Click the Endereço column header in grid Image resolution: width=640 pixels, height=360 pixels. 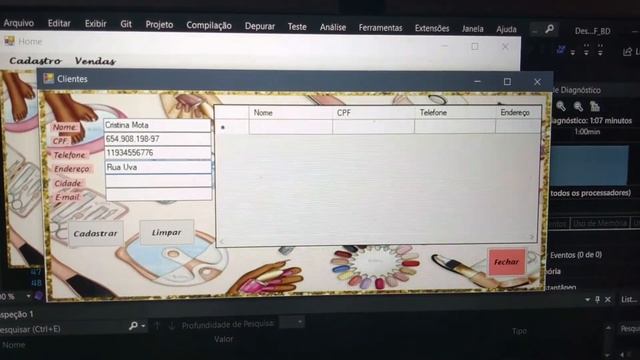[518, 113]
